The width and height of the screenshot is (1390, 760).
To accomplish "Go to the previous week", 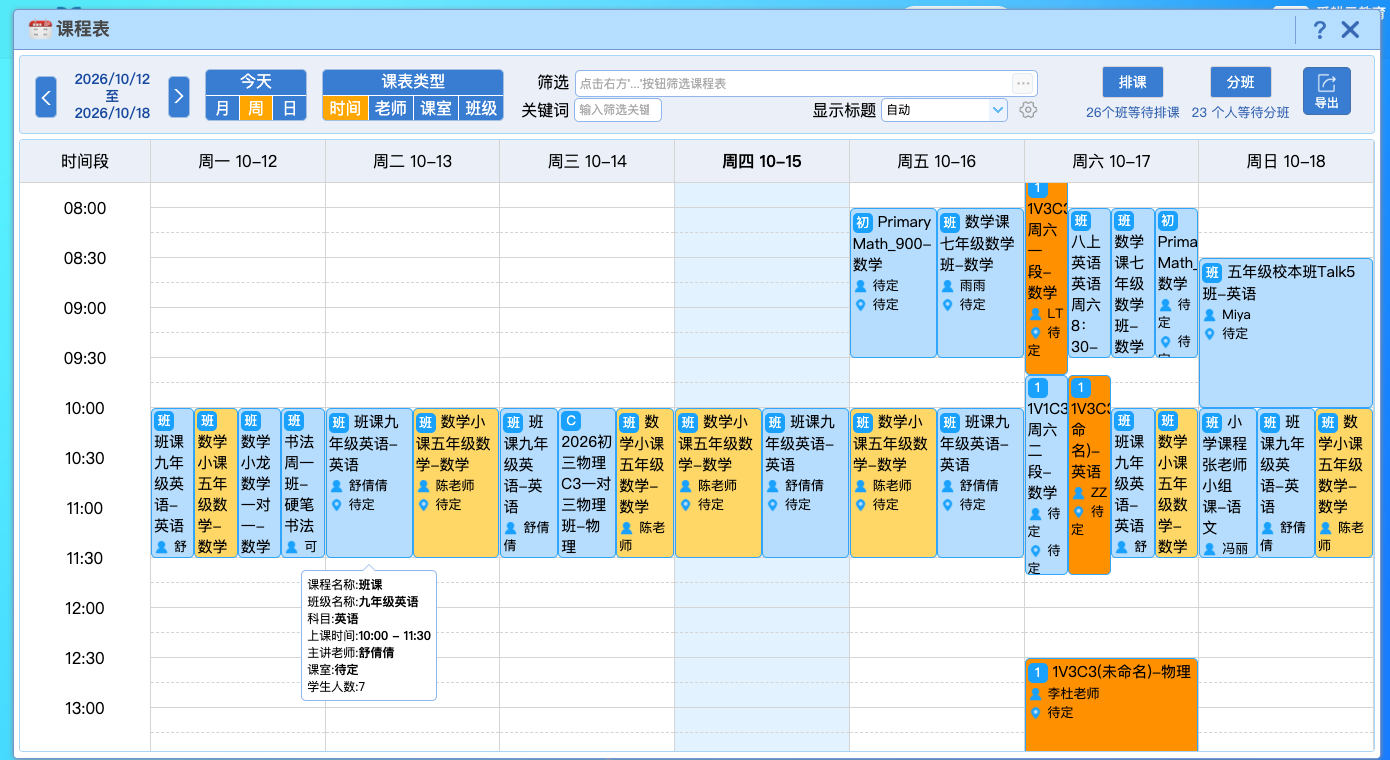I will tap(46, 97).
